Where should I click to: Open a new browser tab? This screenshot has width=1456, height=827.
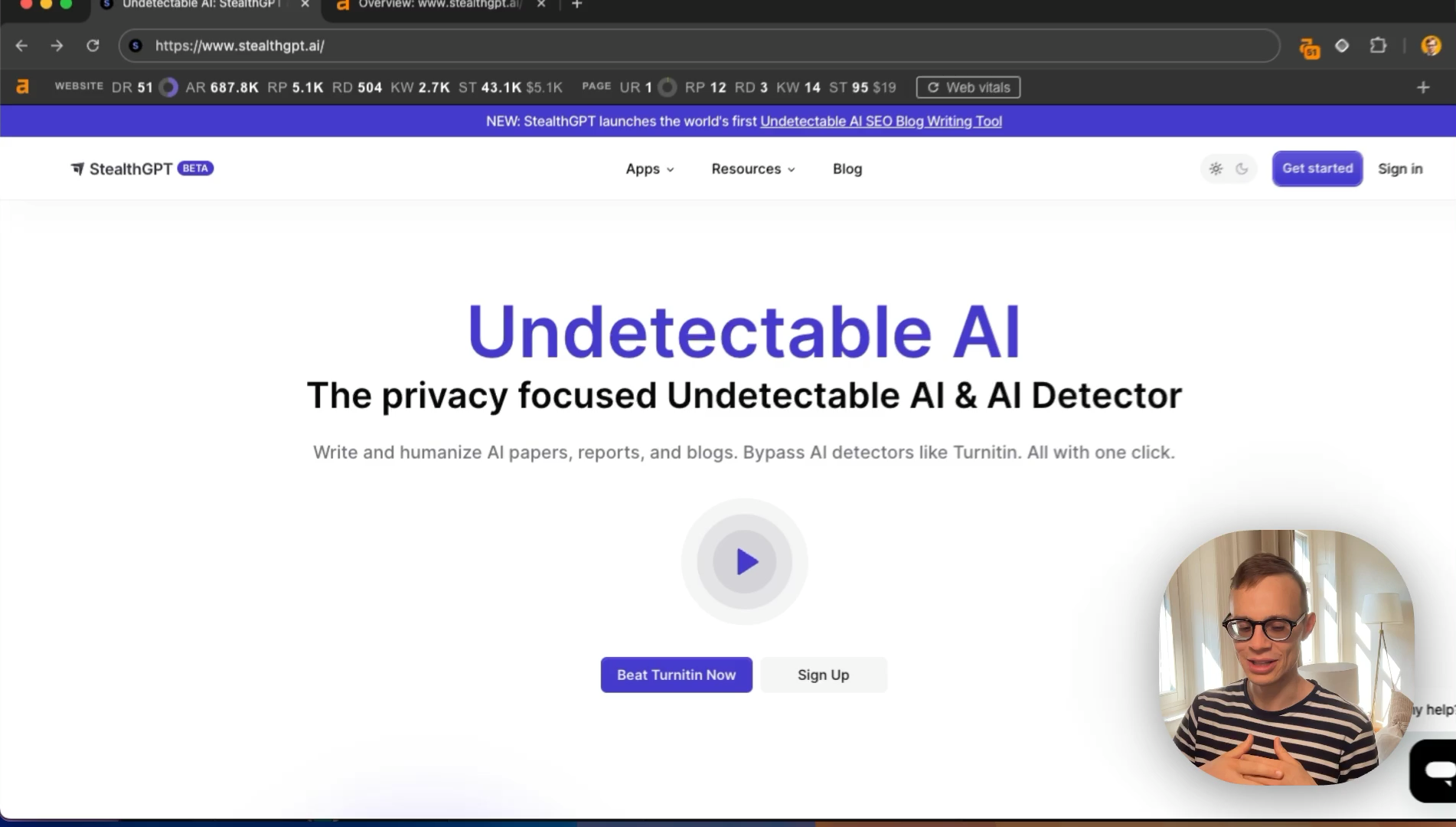point(577,5)
